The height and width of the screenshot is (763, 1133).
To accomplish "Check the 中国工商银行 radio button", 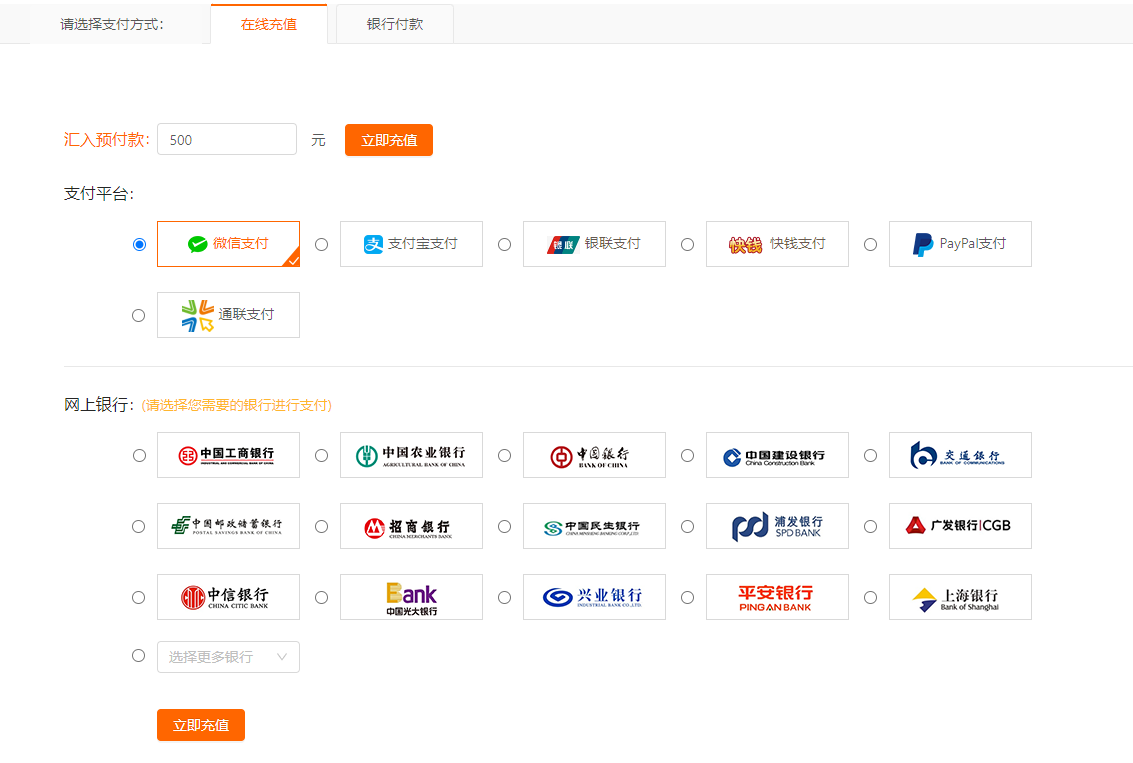I will tap(139, 455).
